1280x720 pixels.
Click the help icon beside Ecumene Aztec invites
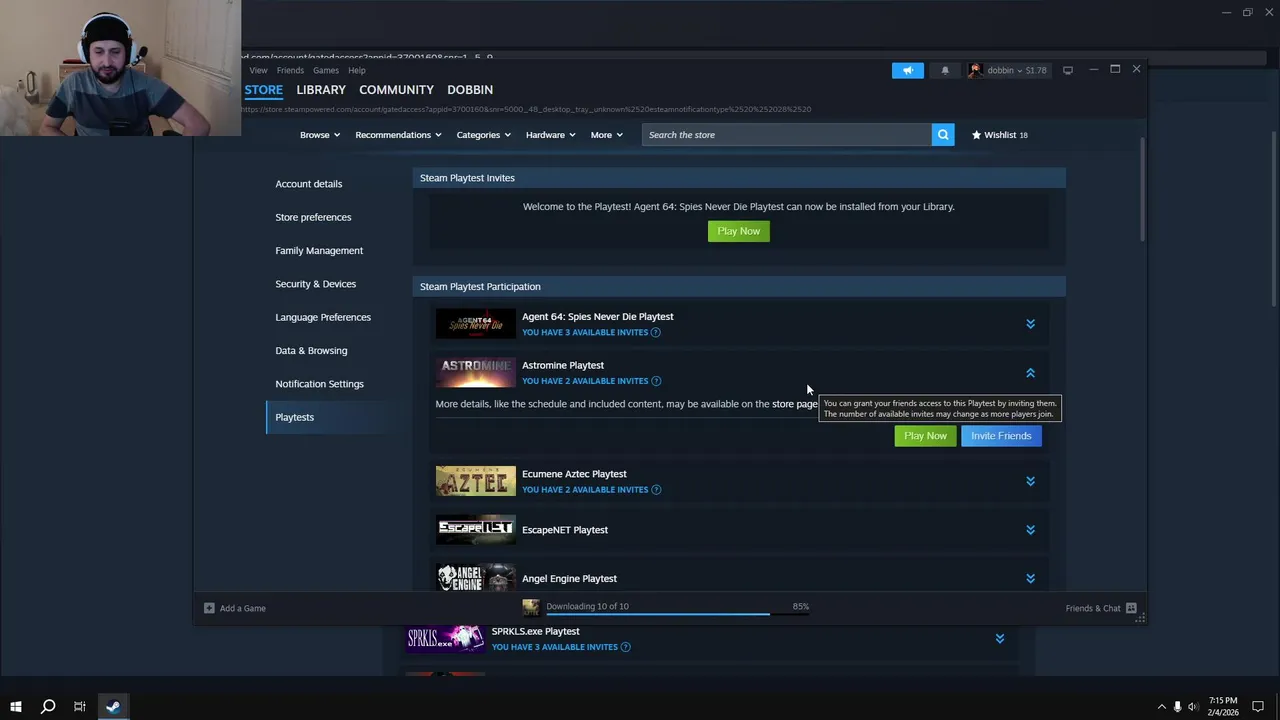[x=656, y=490]
